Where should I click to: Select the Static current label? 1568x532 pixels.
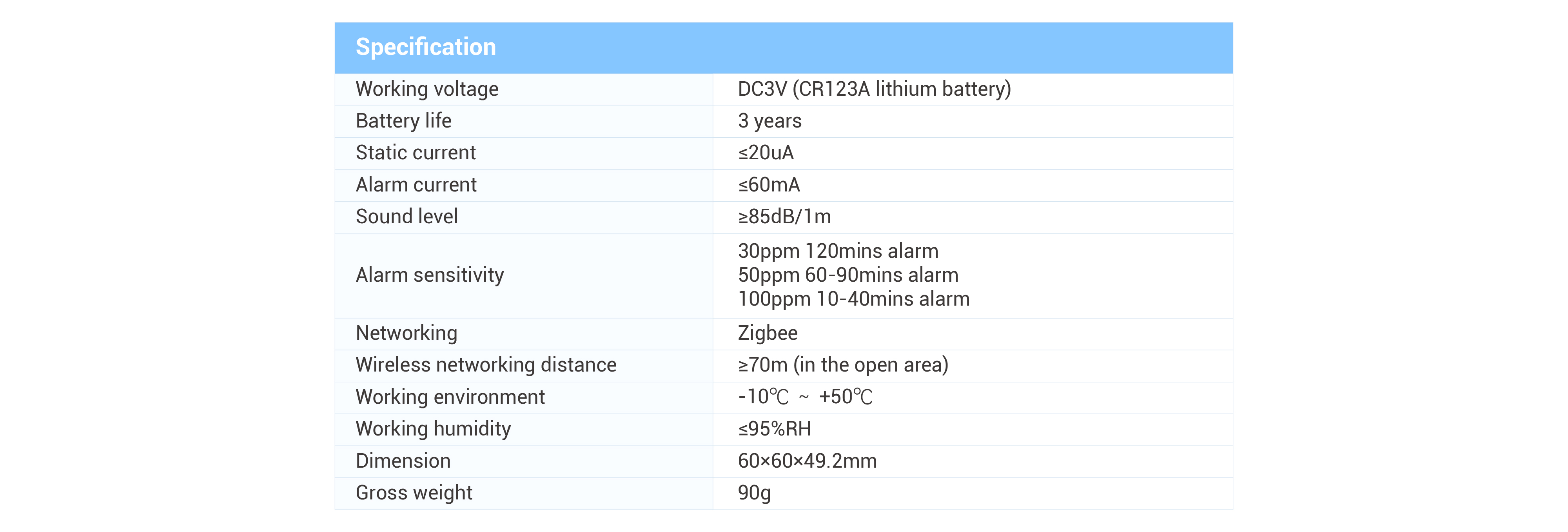pos(415,153)
